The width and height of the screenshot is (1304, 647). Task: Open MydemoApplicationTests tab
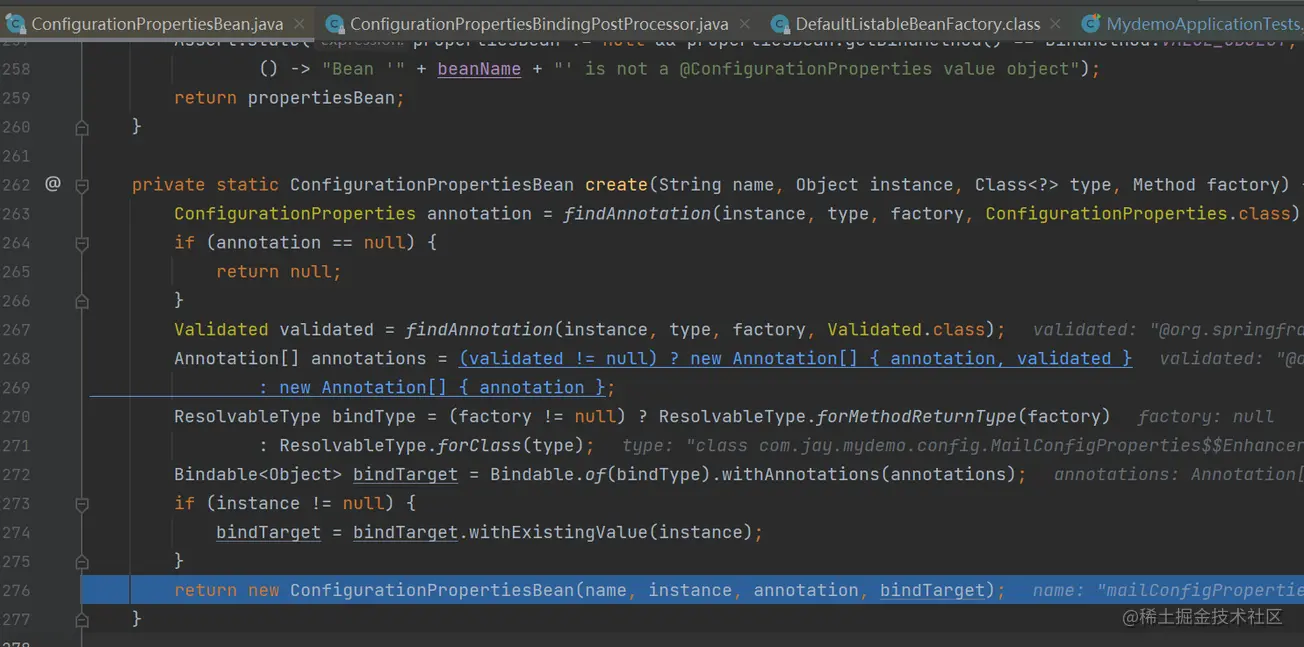tap(1204, 23)
